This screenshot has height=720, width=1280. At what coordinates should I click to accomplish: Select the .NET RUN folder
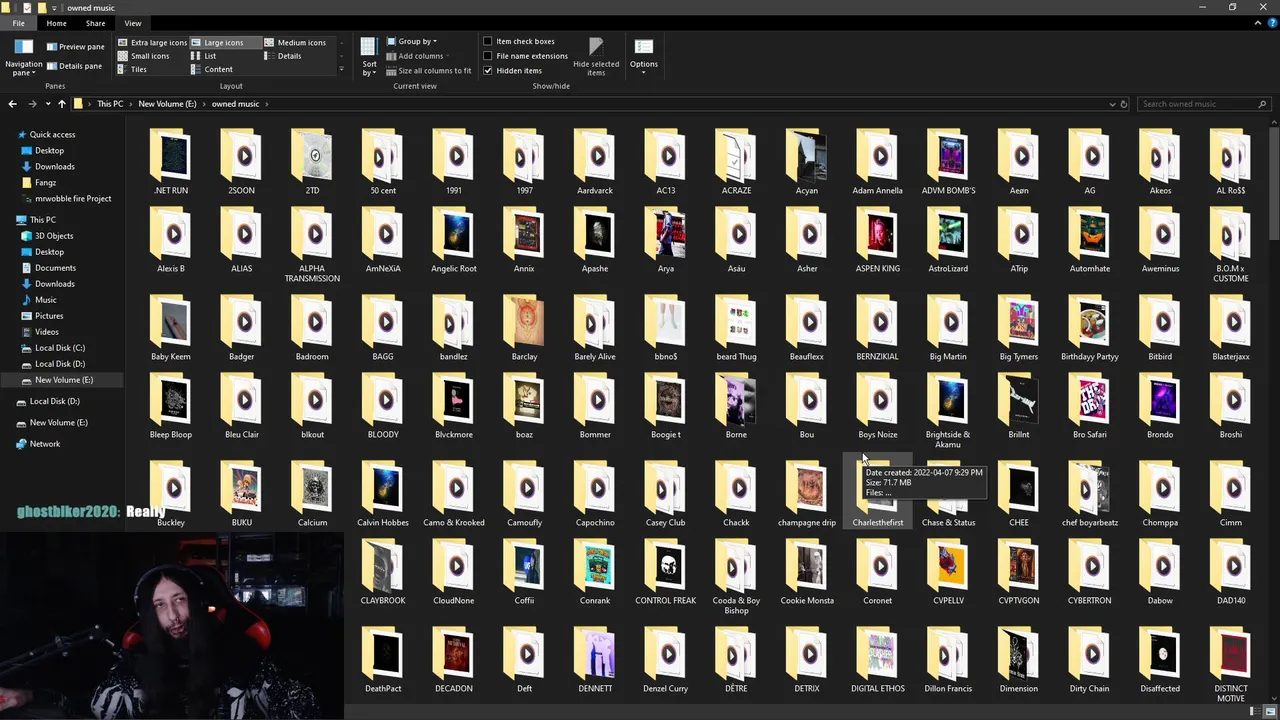(171, 162)
